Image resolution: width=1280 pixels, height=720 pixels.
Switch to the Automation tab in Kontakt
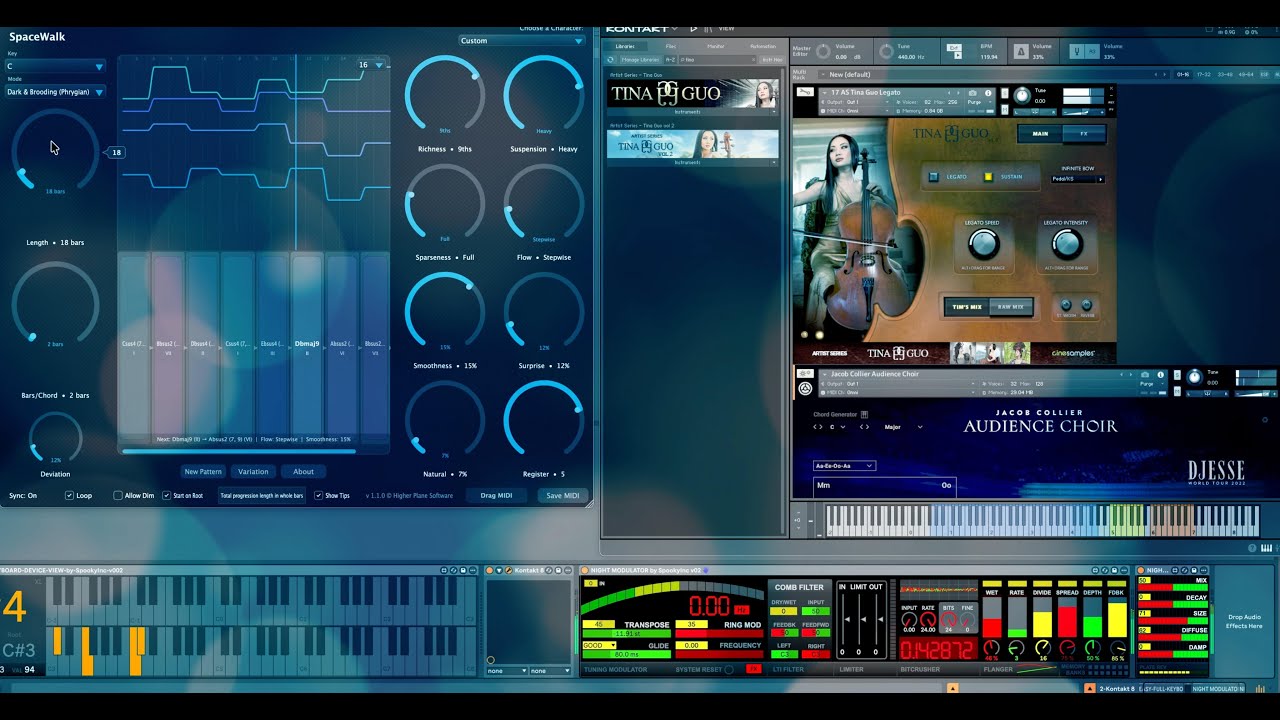(762, 46)
